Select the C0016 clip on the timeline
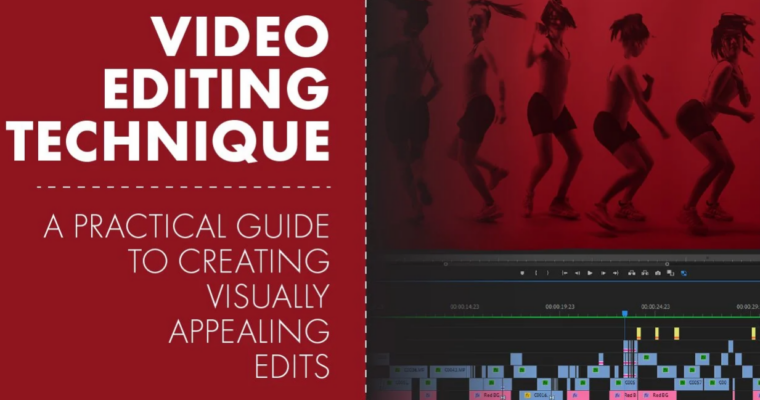This screenshot has width=760, height=400. (541, 395)
